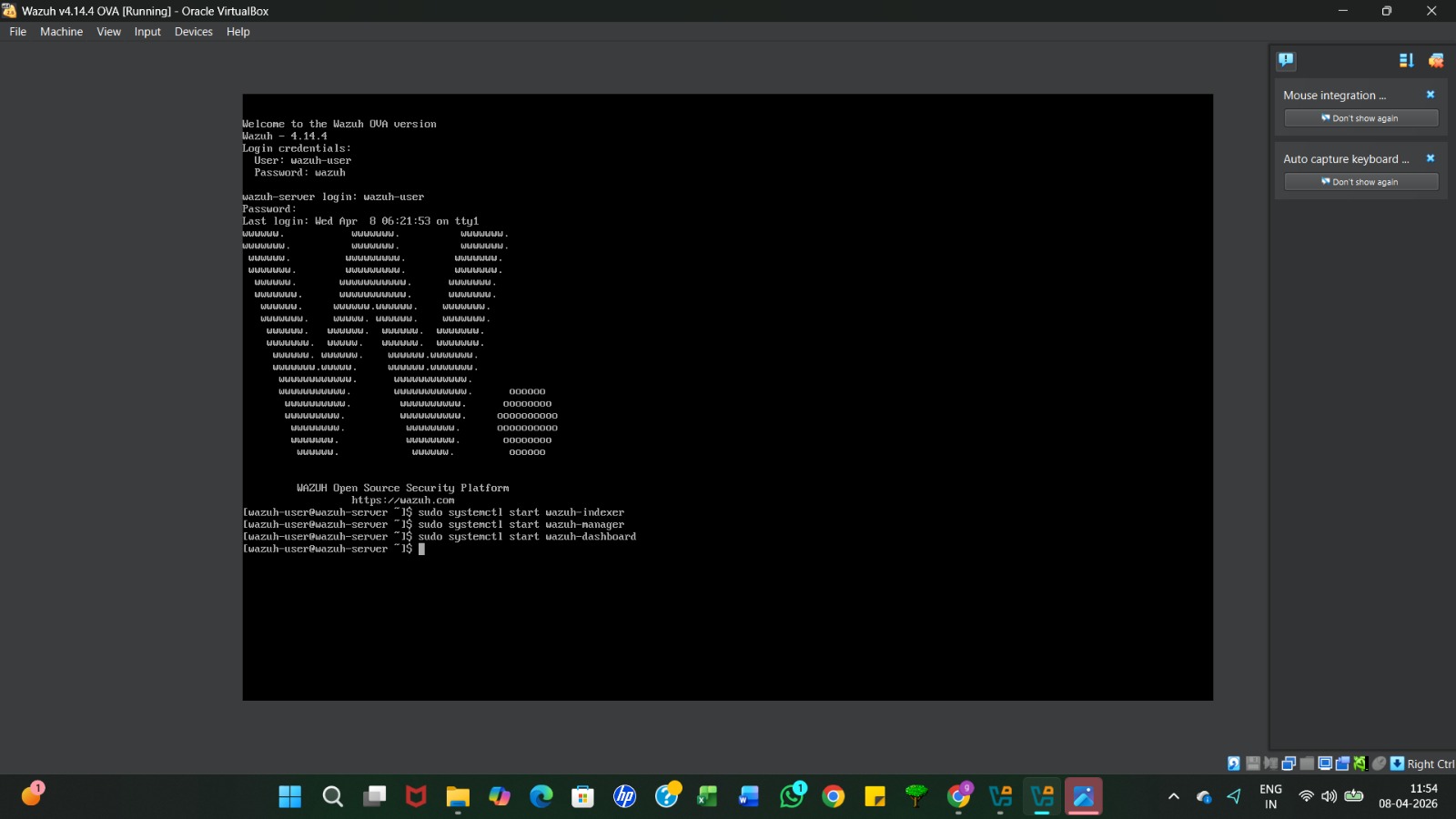Expand the system tray hidden icons chevron
This screenshot has height=819, width=1456.
pyautogui.click(x=1174, y=797)
